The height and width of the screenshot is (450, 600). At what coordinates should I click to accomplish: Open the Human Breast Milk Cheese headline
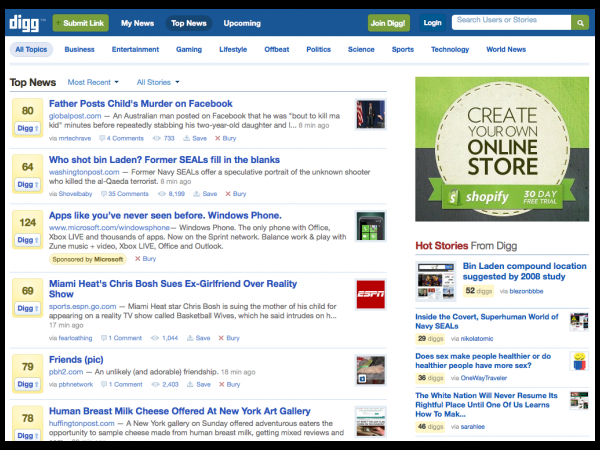pos(179,411)
